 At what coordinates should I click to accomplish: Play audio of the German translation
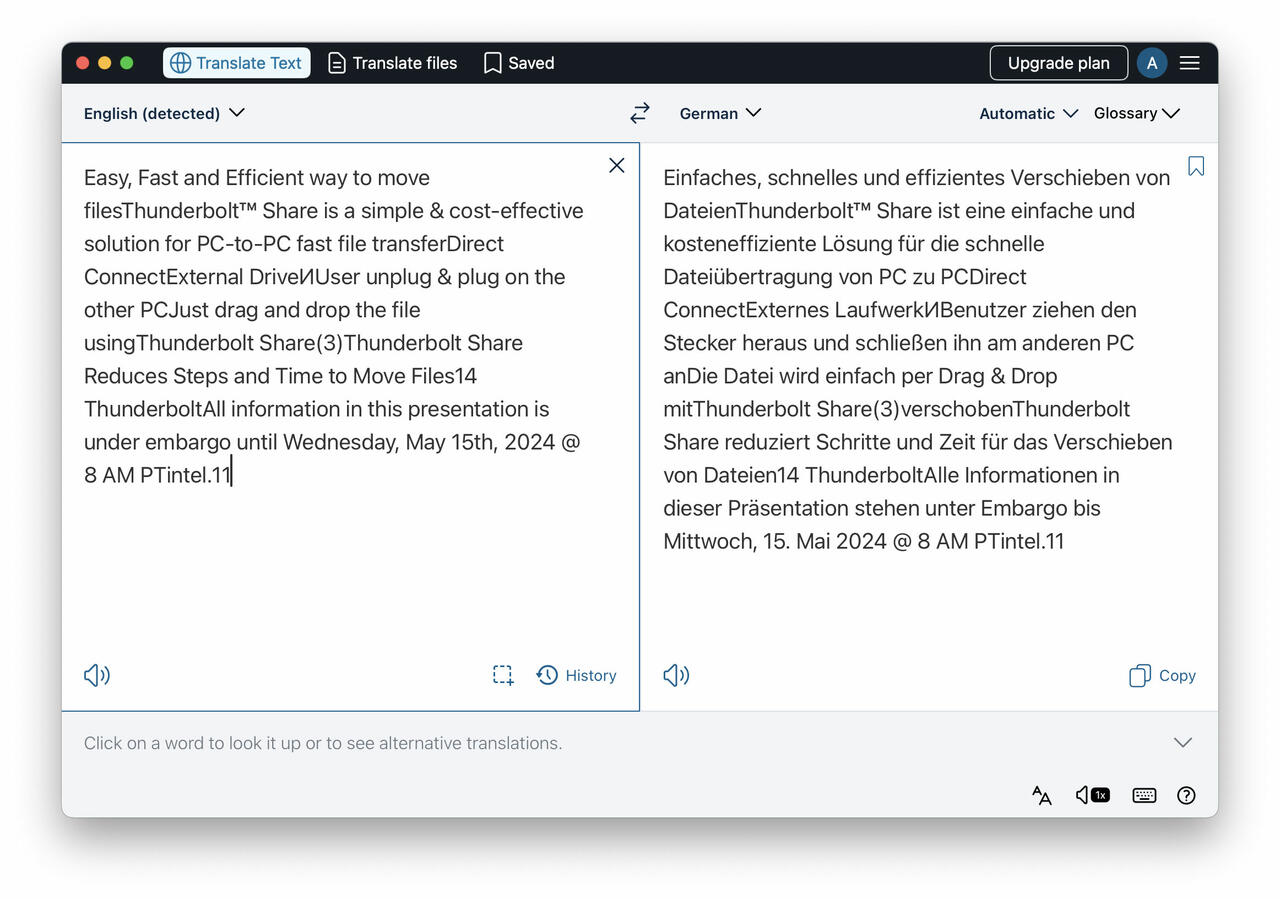pos(676,676)
